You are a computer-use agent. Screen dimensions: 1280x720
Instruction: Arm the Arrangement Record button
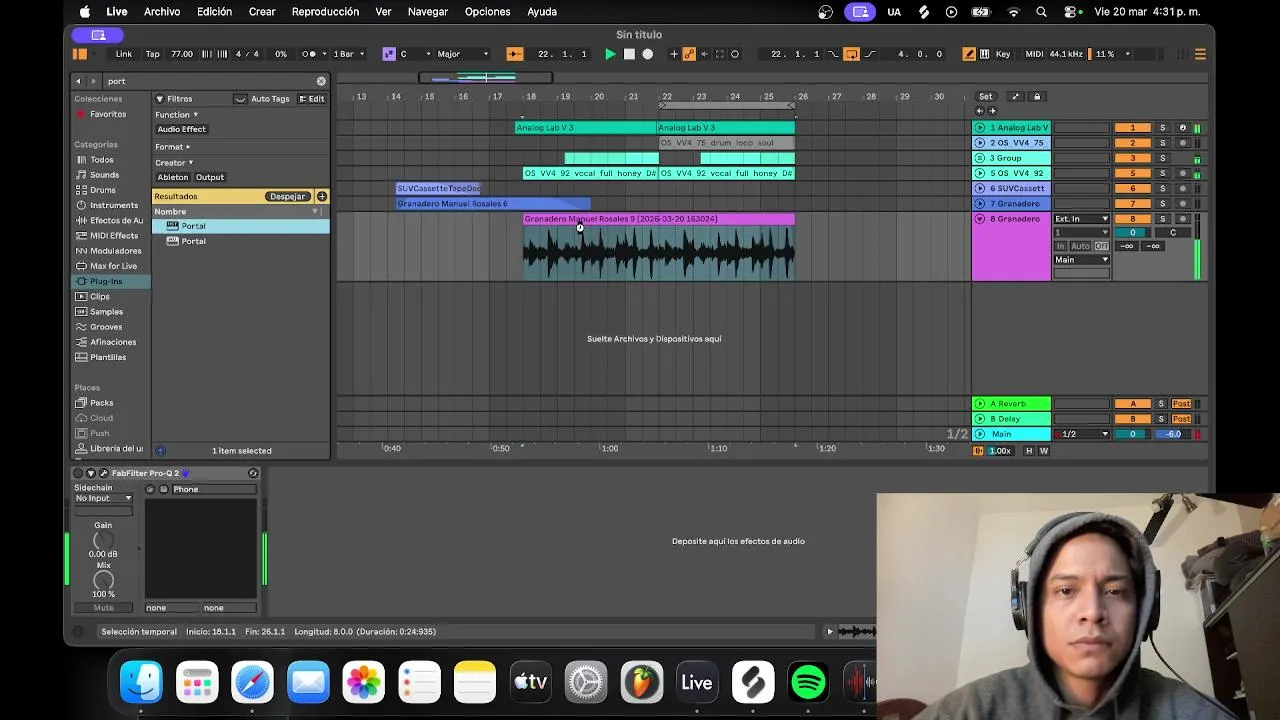648,54
